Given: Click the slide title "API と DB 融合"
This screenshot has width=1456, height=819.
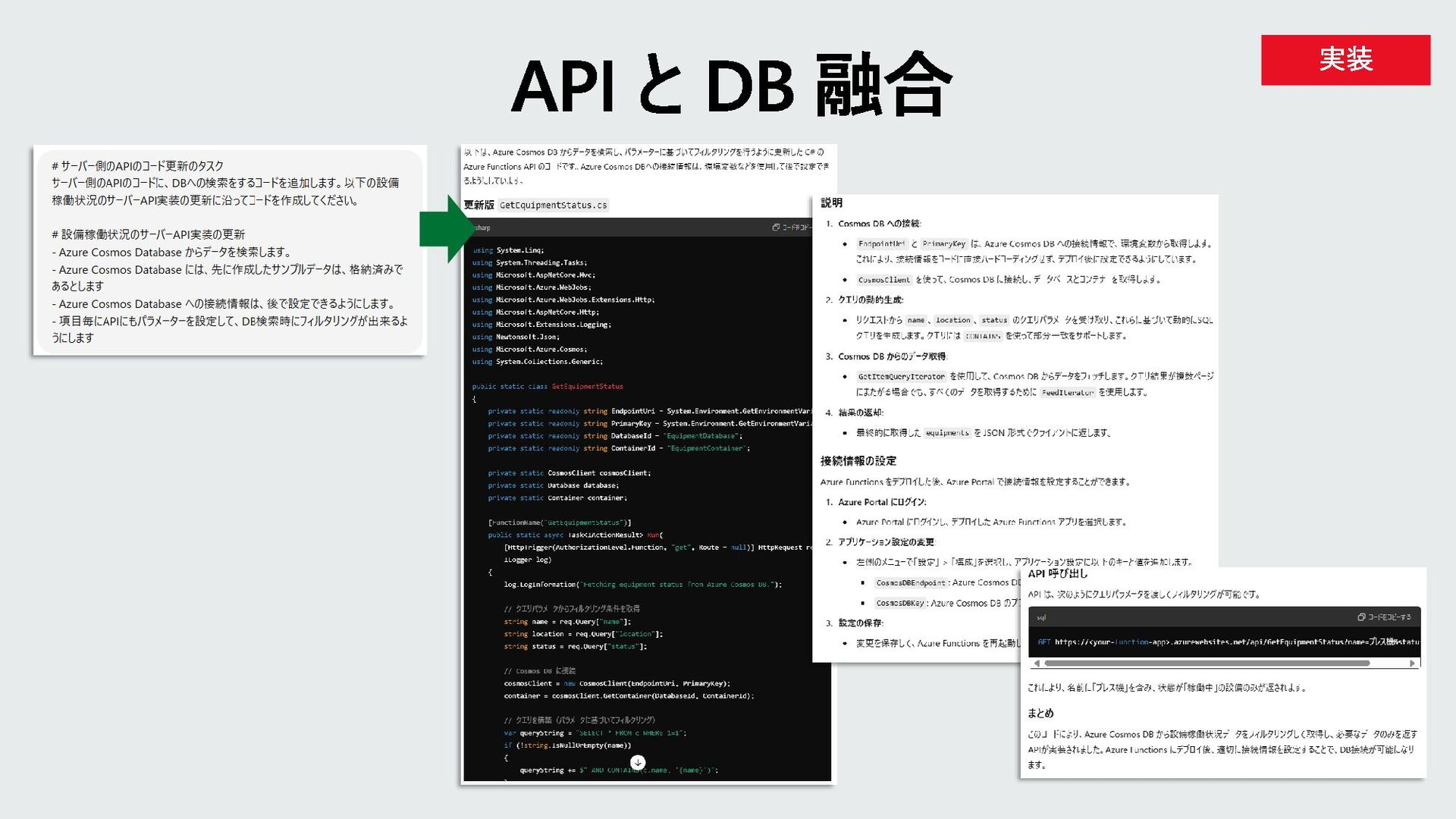Looking at the screenshot, I should (731, 85).
